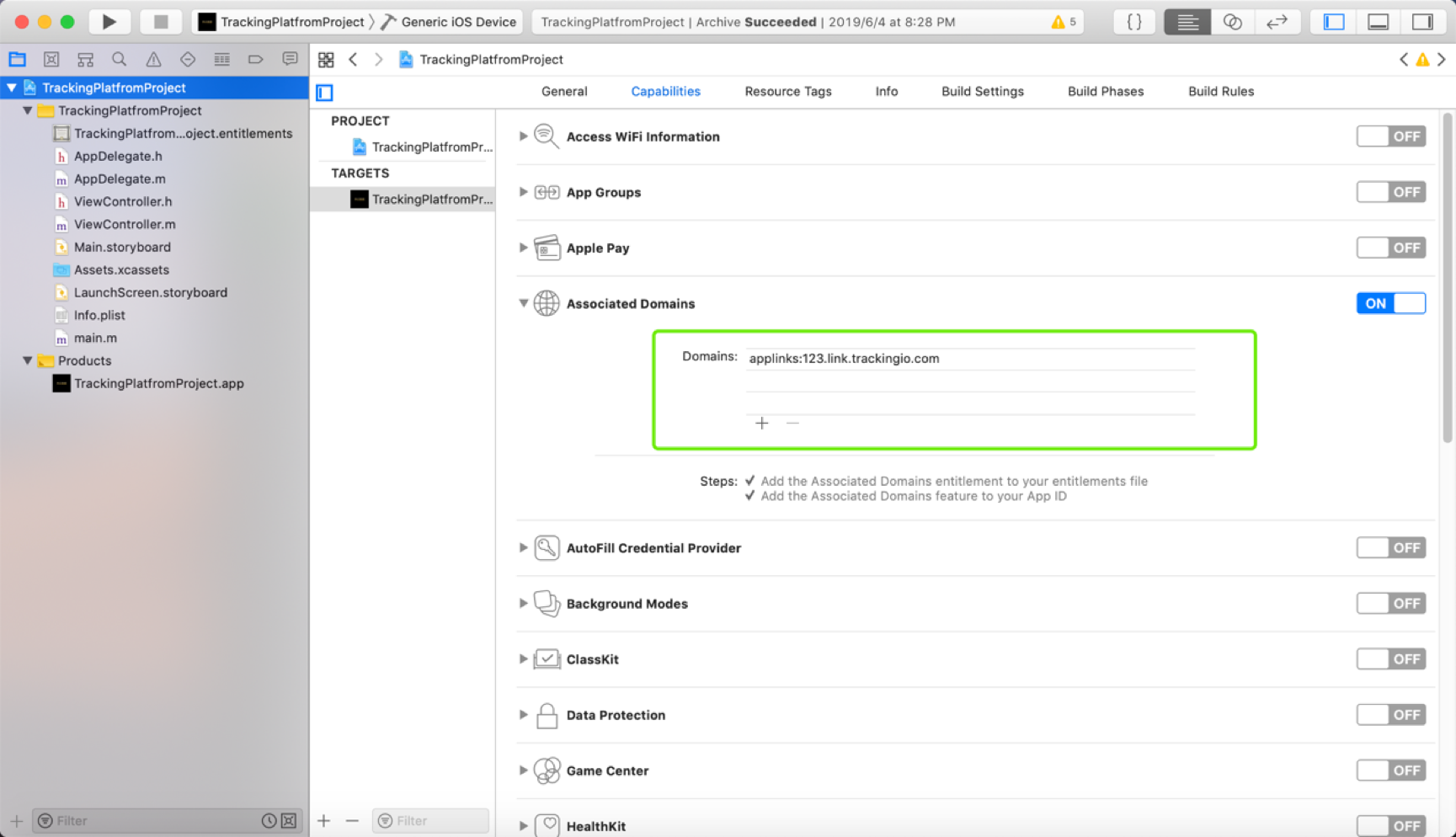Show the Test navigator
This screenshot has height=837, width=1456.
(x=188, y=59)
